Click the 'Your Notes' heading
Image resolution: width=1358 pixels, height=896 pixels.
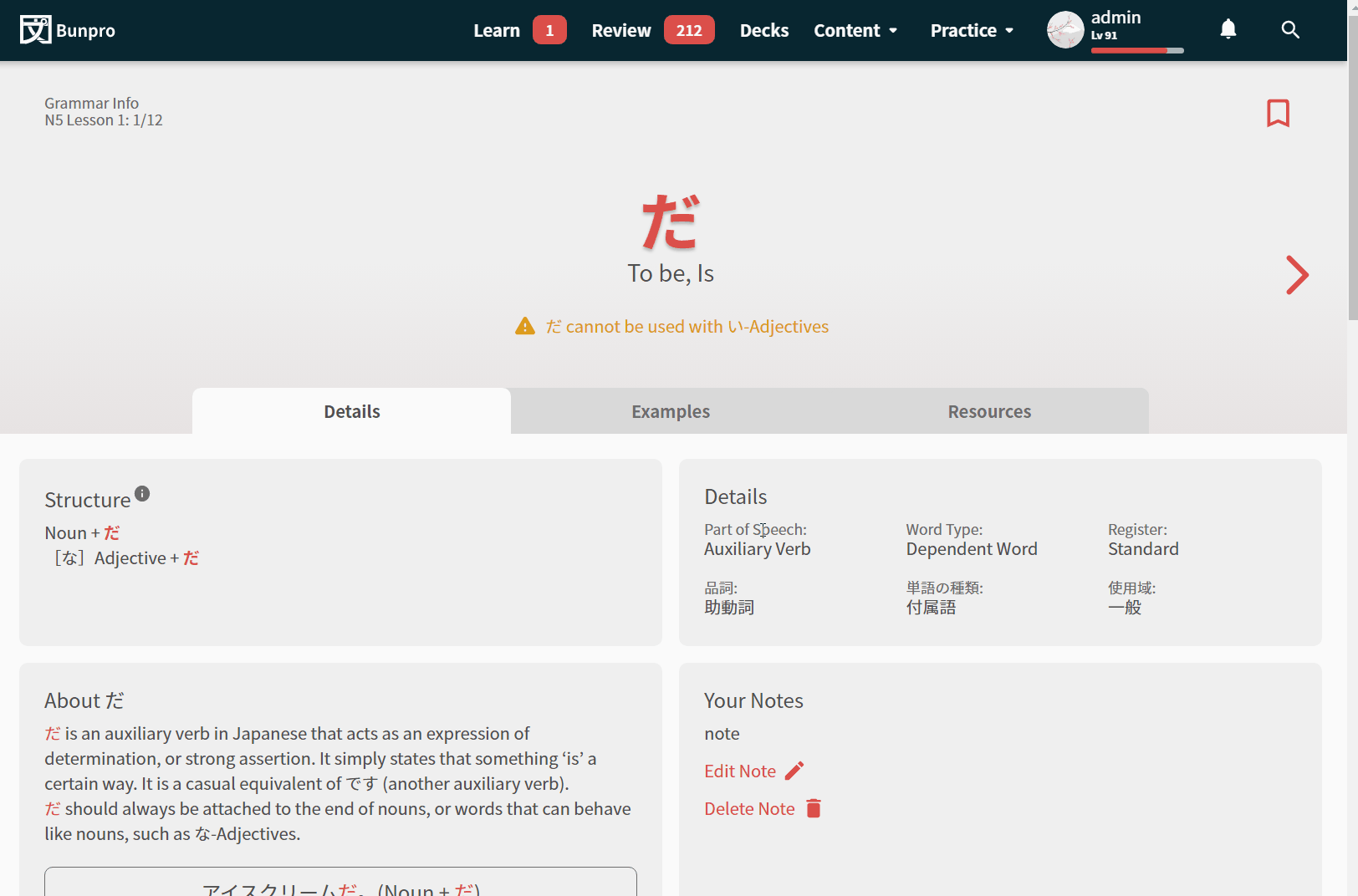point(753,700)
